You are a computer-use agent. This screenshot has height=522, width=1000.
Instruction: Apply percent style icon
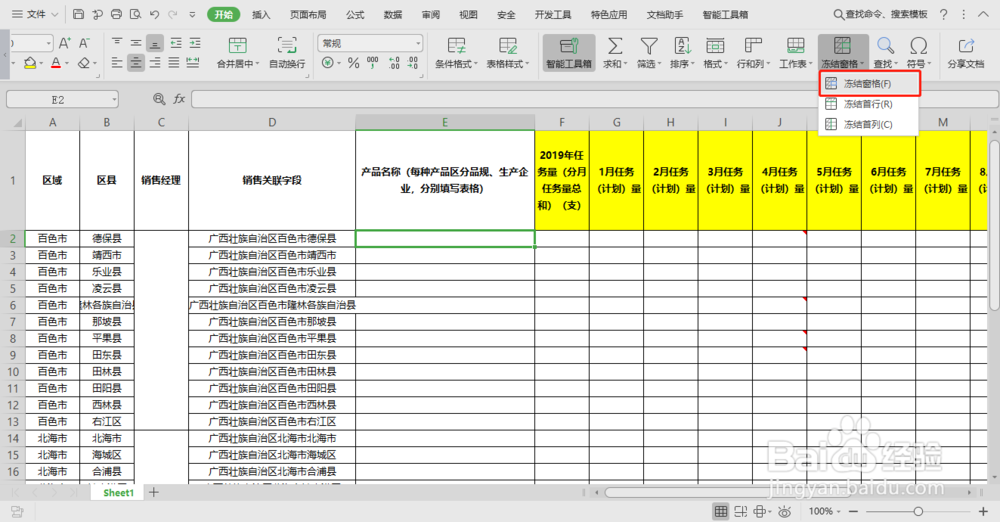pyautogui.click(x=353, y=63)
